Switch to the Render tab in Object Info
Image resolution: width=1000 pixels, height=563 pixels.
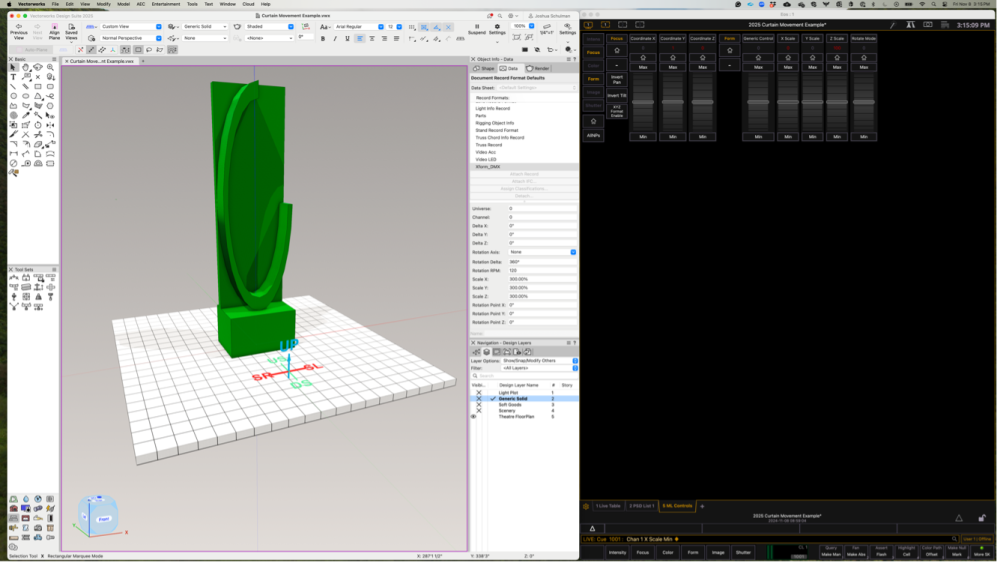(539, 68)
